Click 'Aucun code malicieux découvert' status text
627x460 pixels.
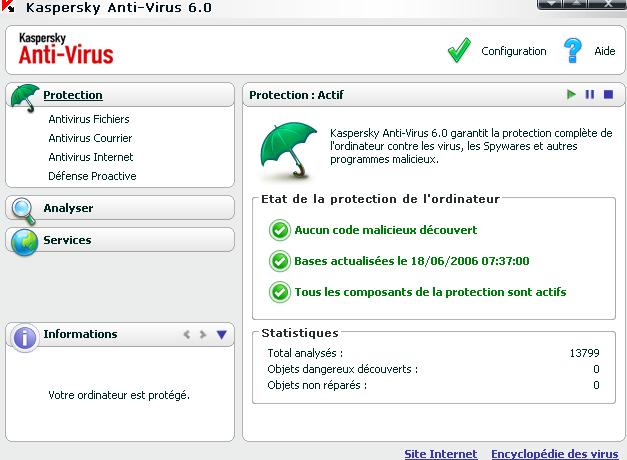(x=386, y=230)
